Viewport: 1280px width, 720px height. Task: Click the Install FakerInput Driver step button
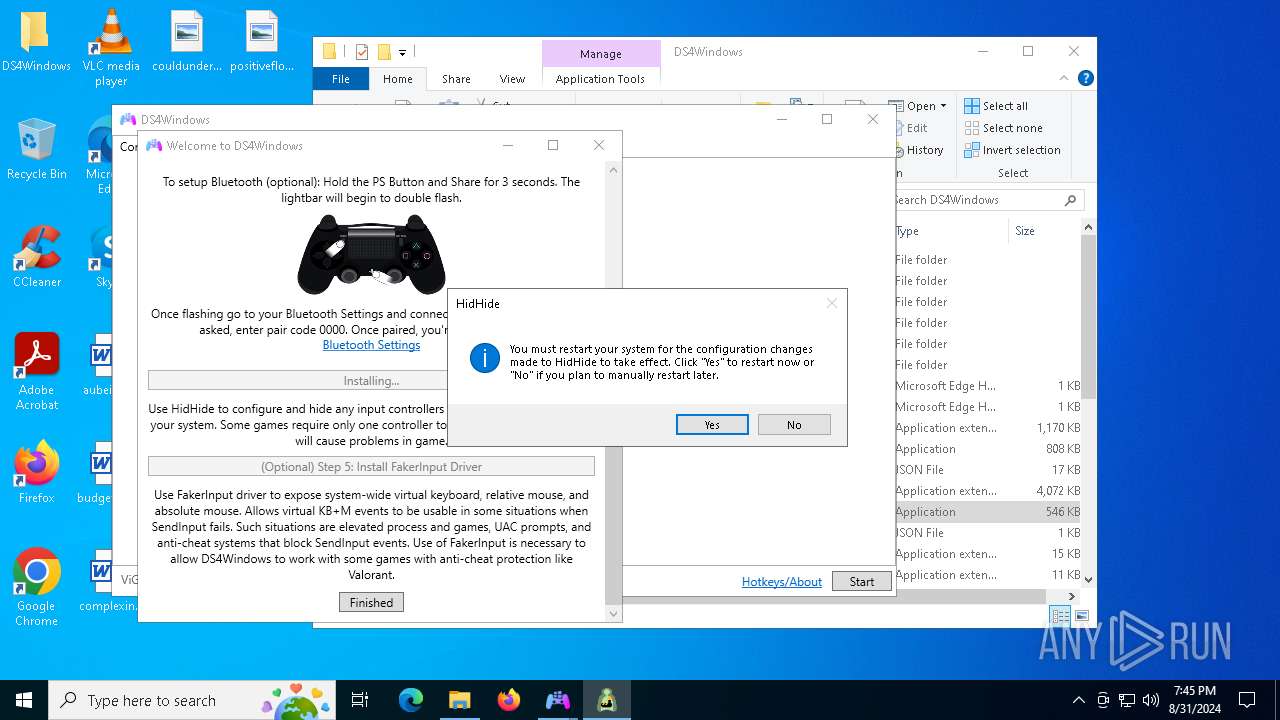pos(371,467)
